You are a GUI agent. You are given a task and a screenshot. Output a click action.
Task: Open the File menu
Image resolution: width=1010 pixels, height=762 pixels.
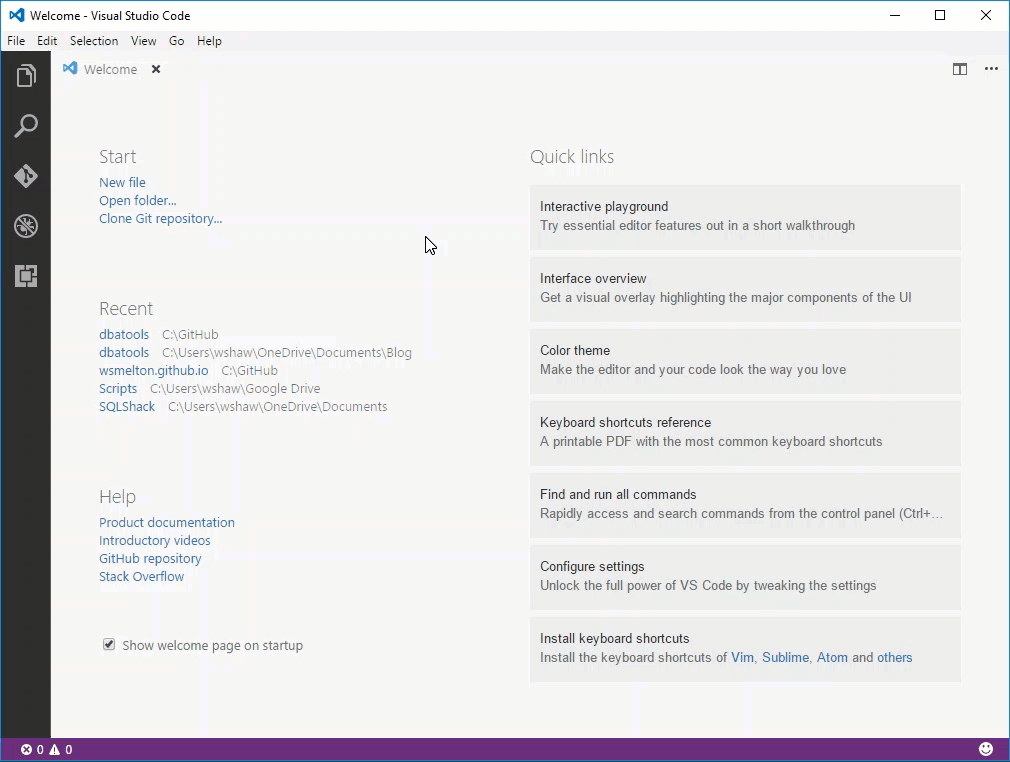click(x=16, y=41)
